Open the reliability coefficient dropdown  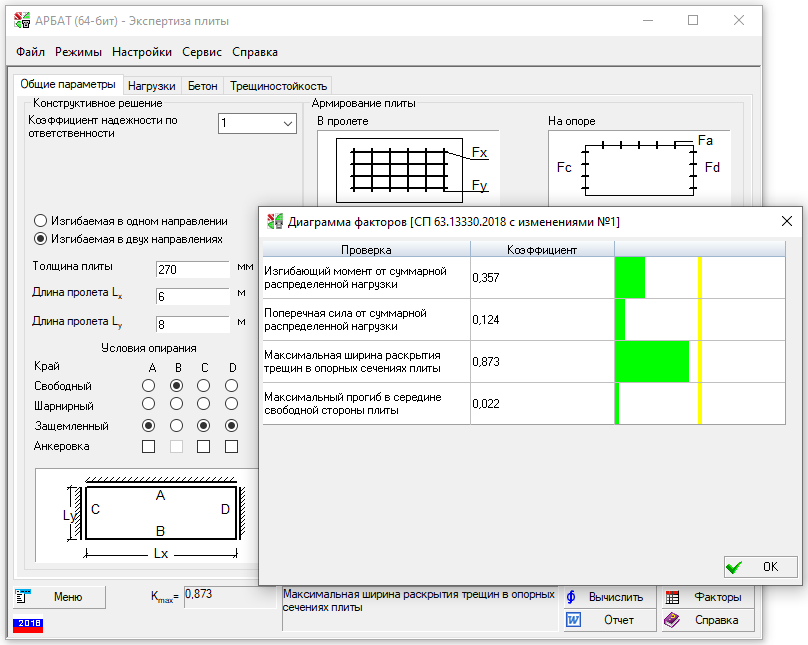click(x=287, y=124)
